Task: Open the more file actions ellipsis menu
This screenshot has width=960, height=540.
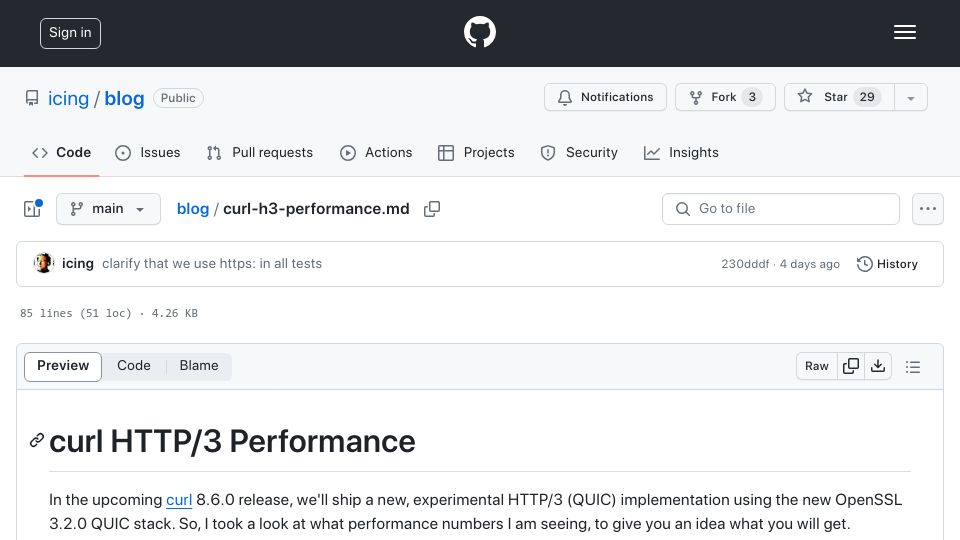Action: point(928,209)
